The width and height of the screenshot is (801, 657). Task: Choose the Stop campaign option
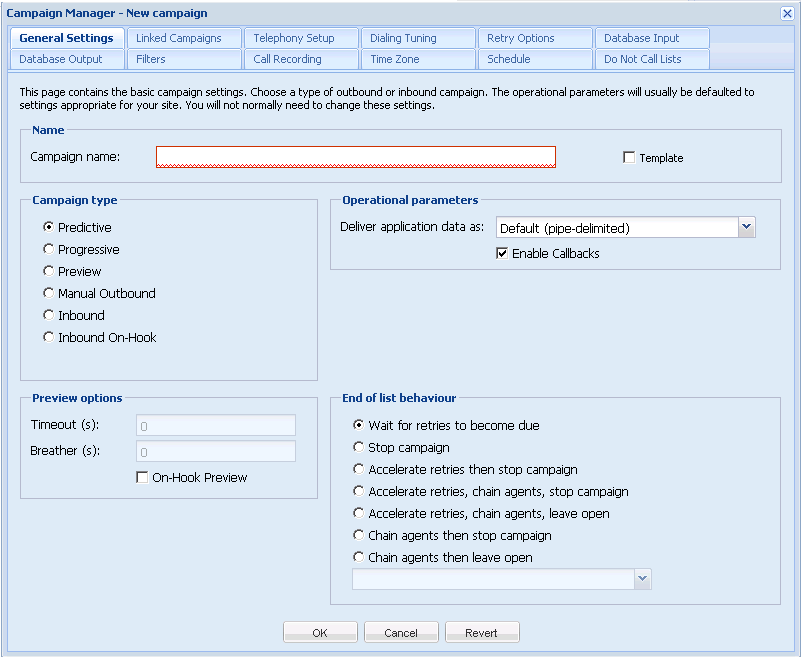click(359, 447)
